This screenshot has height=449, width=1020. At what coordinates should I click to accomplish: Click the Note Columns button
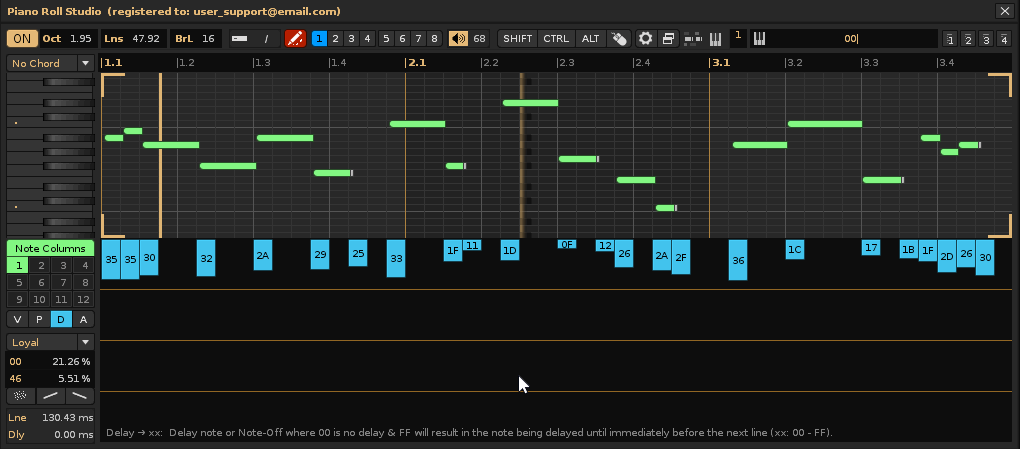(50, 248)
